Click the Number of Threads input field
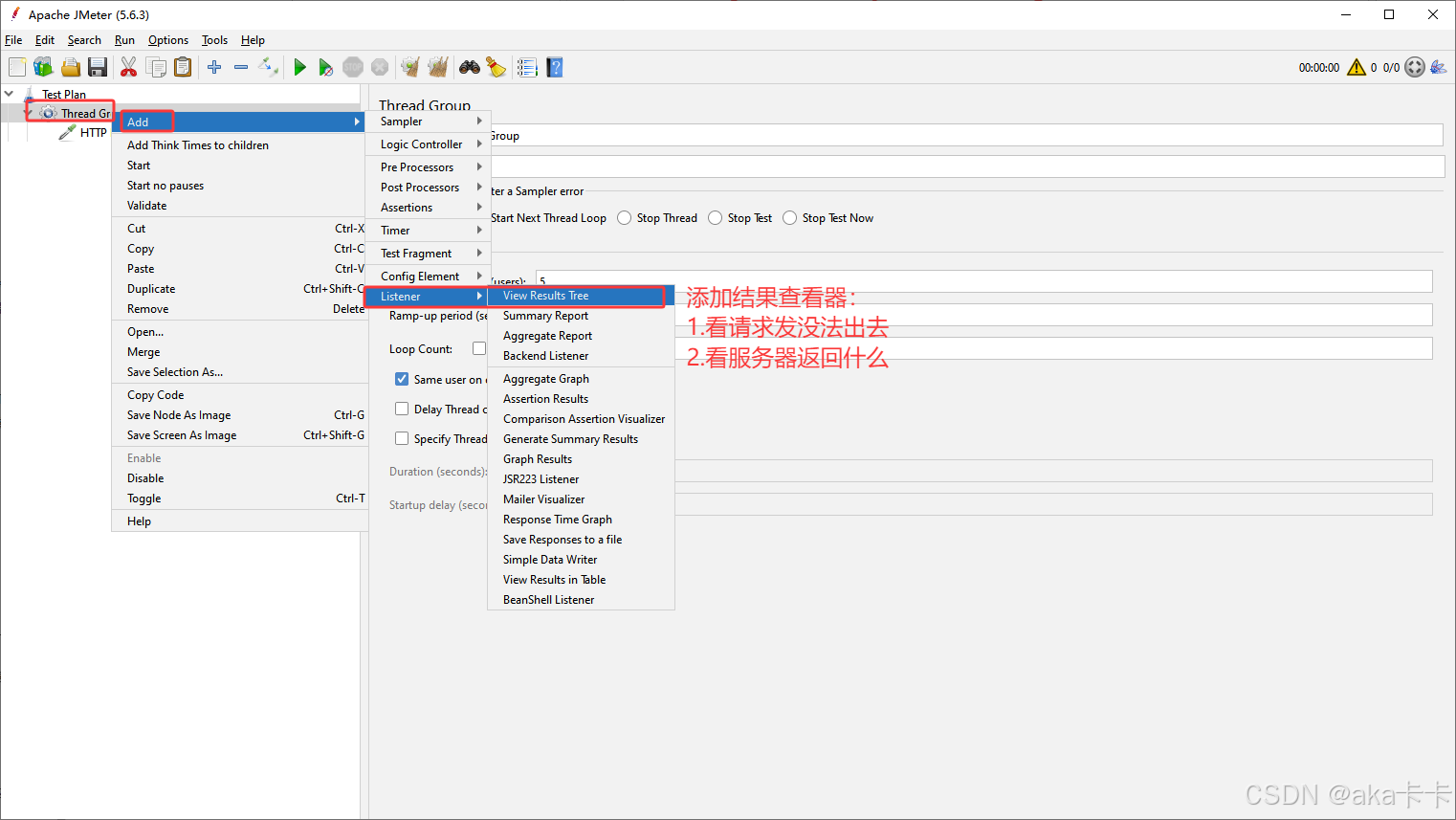The height and width of the screenshot is (820, 1456). 983,281
